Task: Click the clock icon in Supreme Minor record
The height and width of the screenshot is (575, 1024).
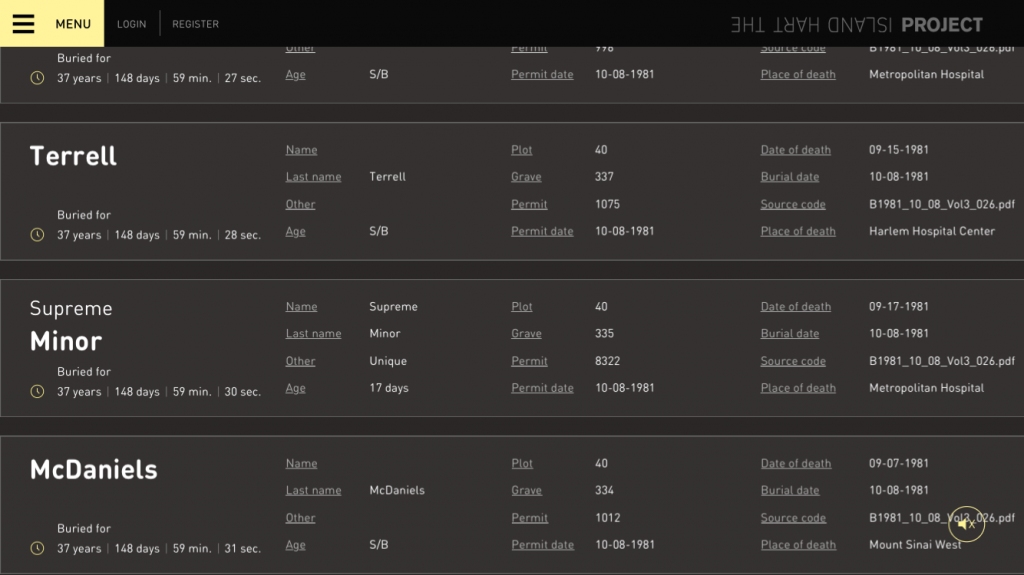Action: pyautogui.click(x=38, y=392)
